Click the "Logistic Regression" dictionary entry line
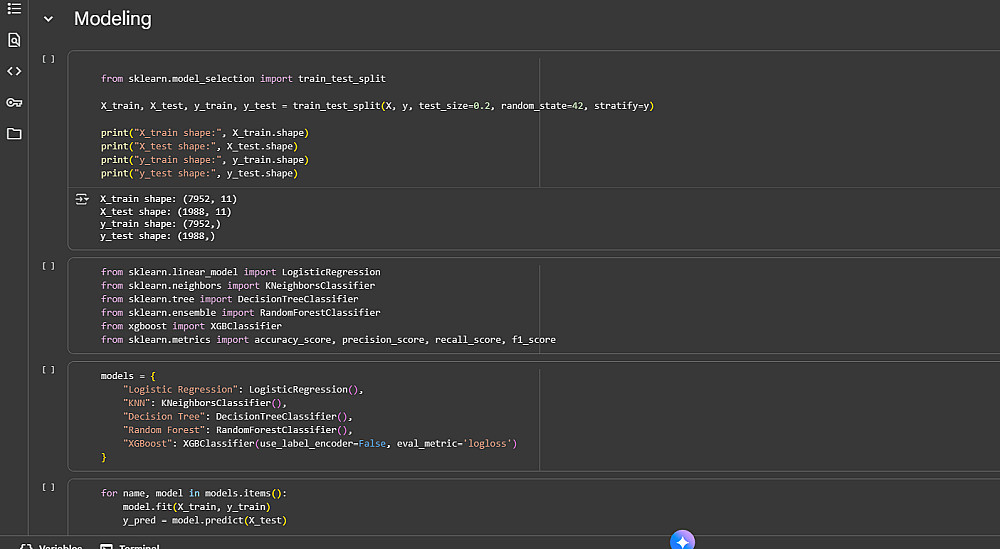 [243, 390]
